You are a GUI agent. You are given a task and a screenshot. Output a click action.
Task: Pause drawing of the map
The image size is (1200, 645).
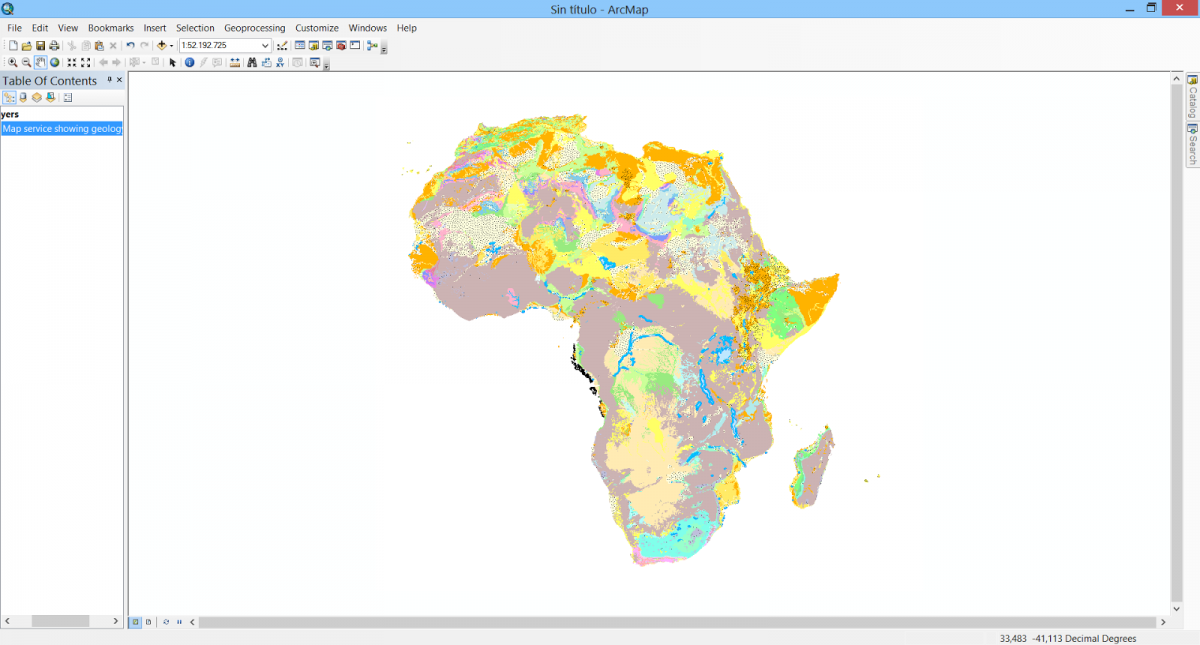178,621
